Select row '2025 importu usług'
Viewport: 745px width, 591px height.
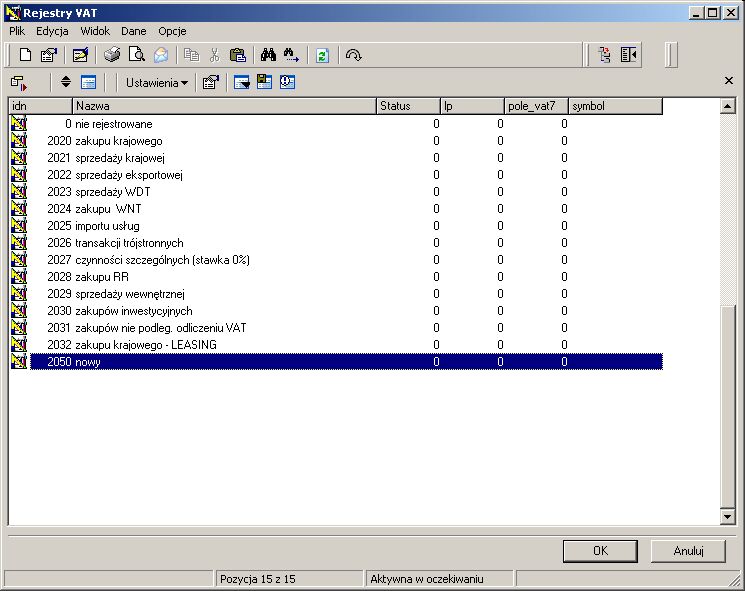coord(335,226)
